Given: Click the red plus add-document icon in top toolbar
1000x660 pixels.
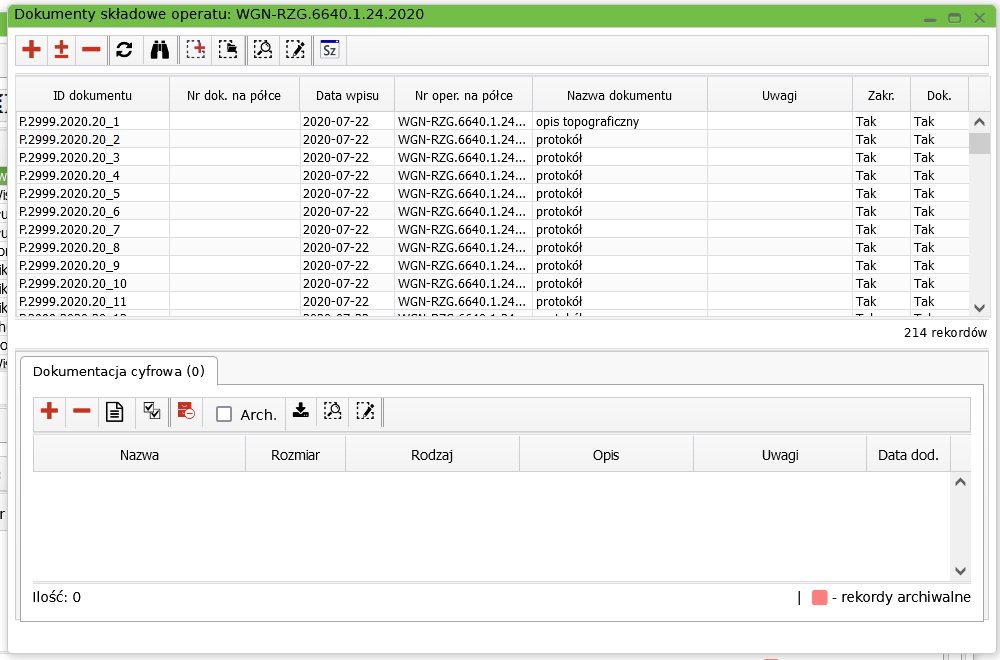Looking at the screenshot, I should tap(32, 49).
